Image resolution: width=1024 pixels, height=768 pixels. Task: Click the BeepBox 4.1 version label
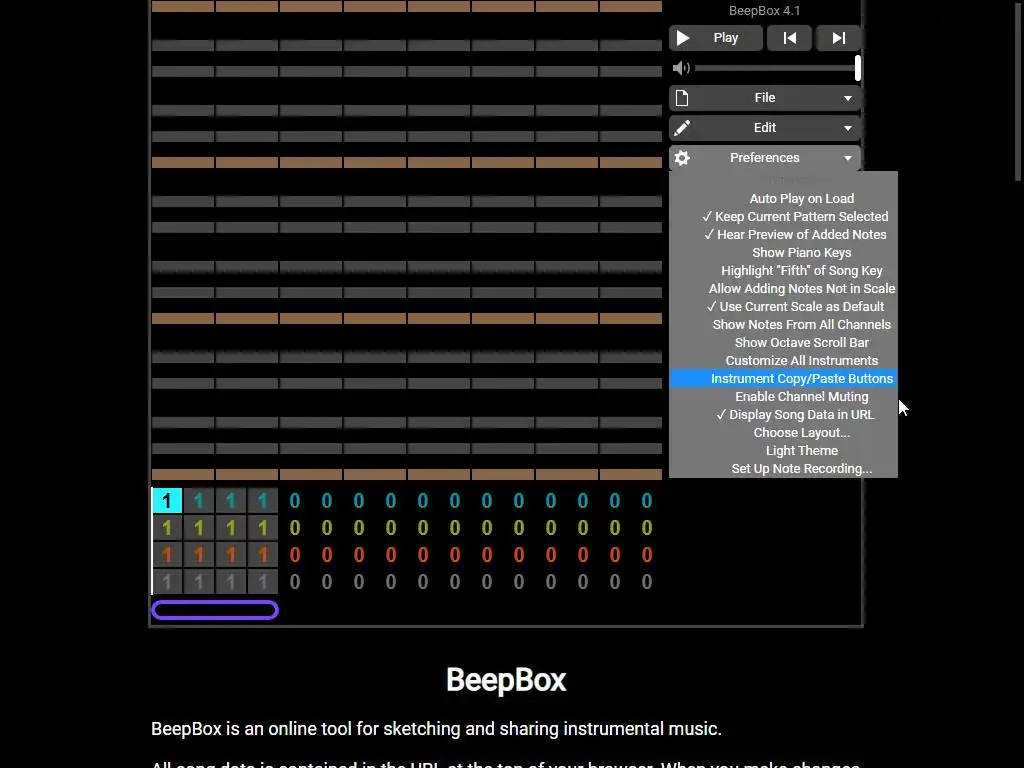[764, 10]
